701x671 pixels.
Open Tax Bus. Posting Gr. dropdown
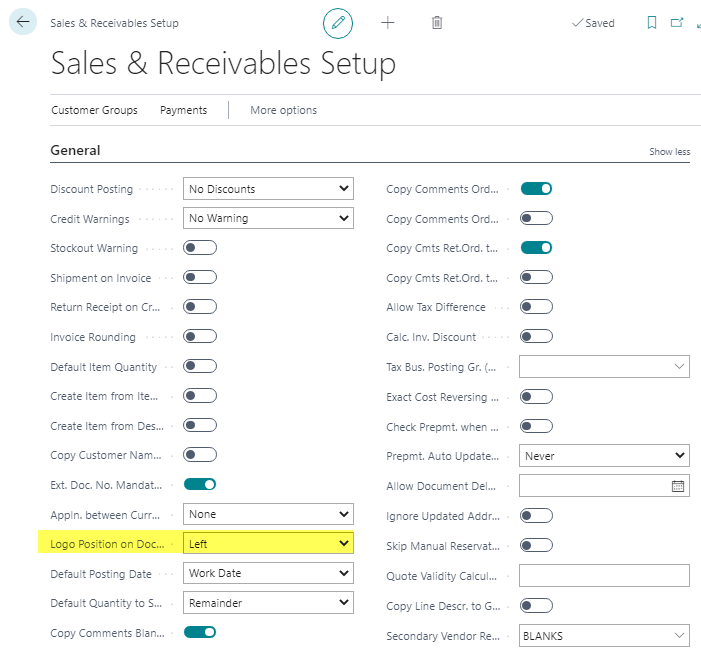pyautogui.click(x=604, y=367)
